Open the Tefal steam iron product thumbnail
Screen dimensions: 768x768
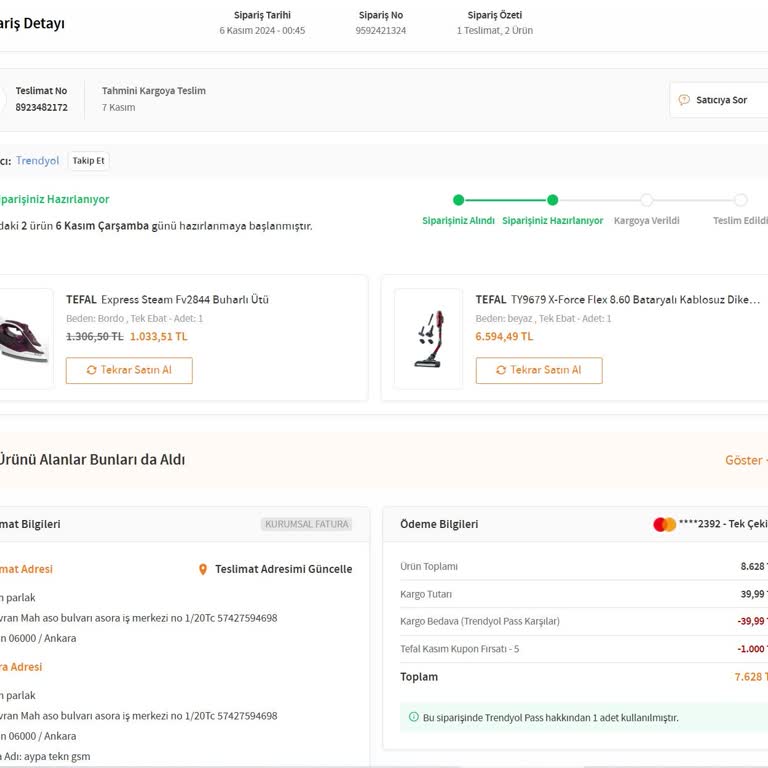[25, 339]
